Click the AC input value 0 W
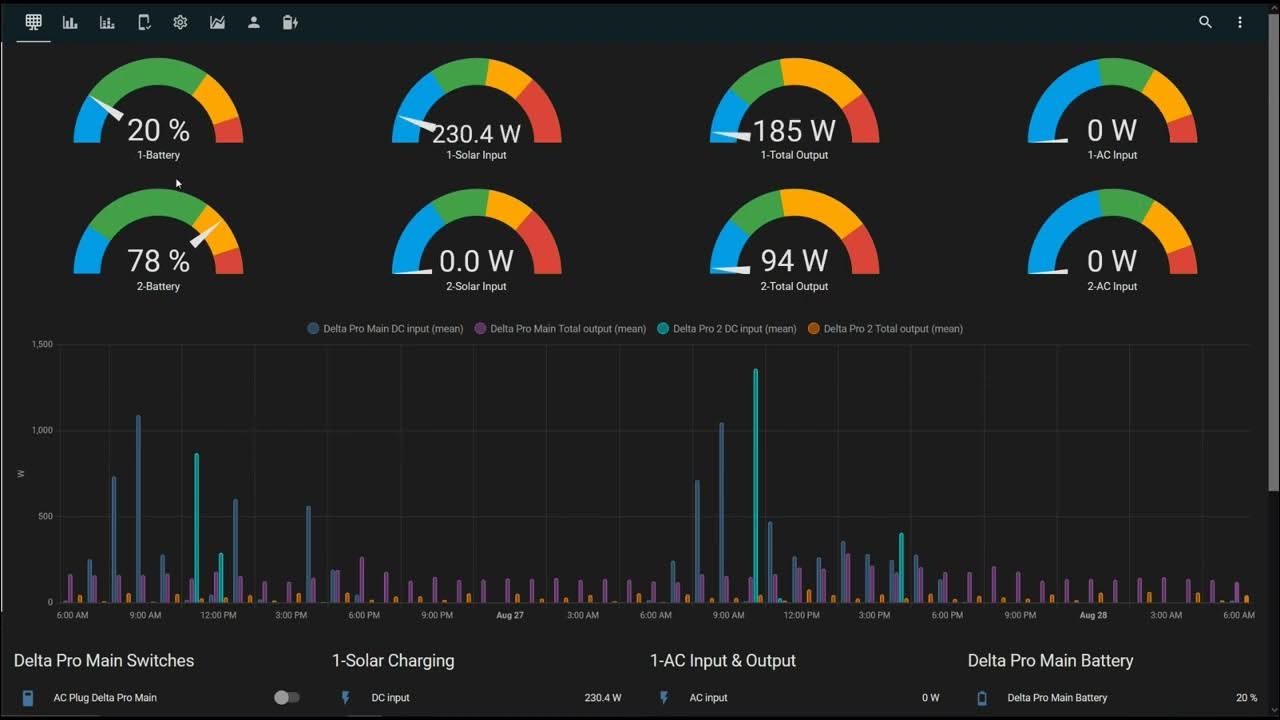1280x720 pixels. pyautogui.click(x=930, y=698)
